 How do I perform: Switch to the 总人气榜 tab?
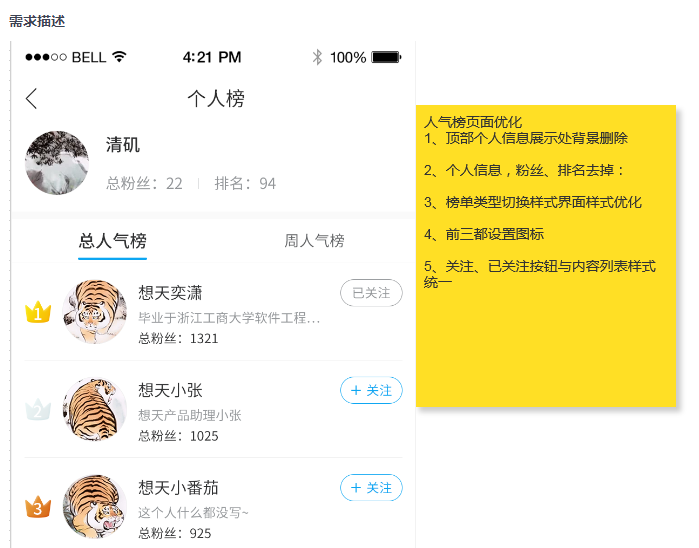tap(112, 241)
